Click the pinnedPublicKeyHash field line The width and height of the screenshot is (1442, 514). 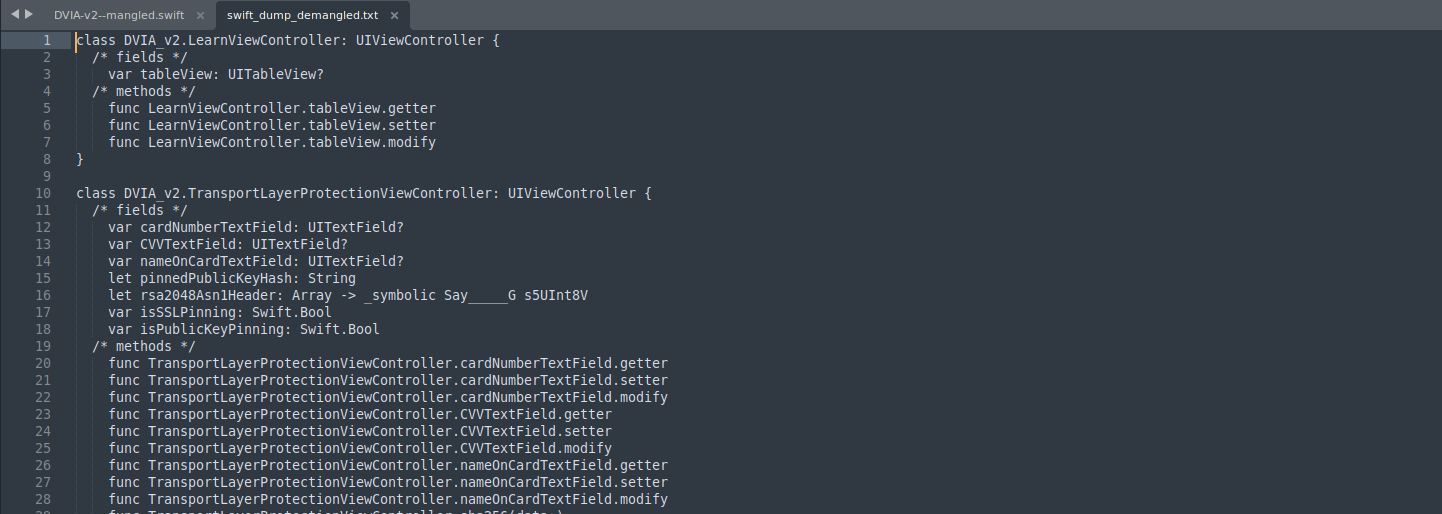[x=231, y=278]
